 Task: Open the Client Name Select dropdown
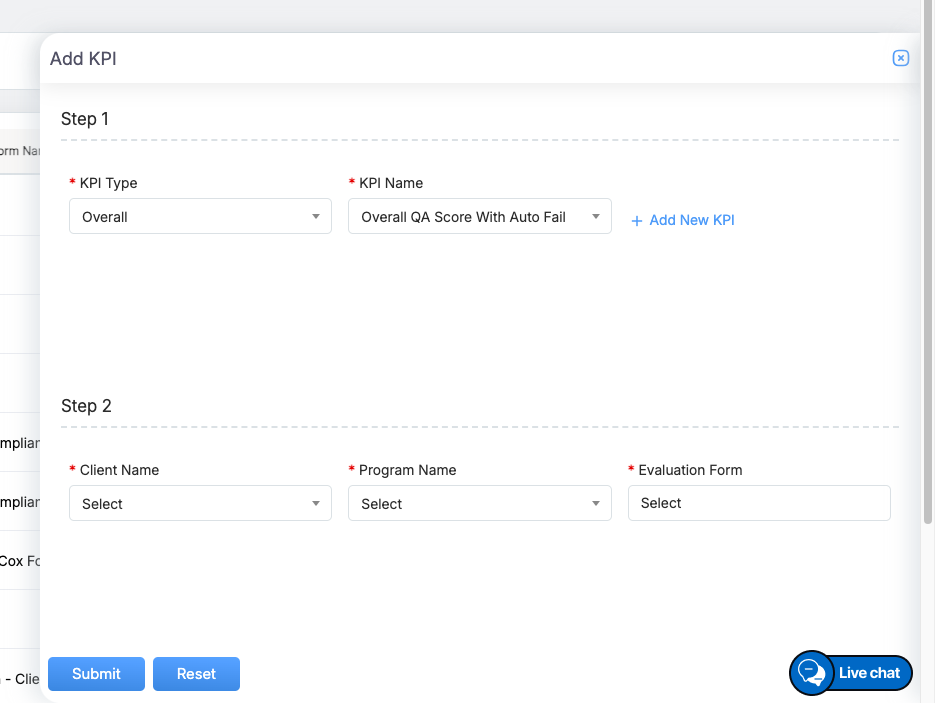[190, 503]
